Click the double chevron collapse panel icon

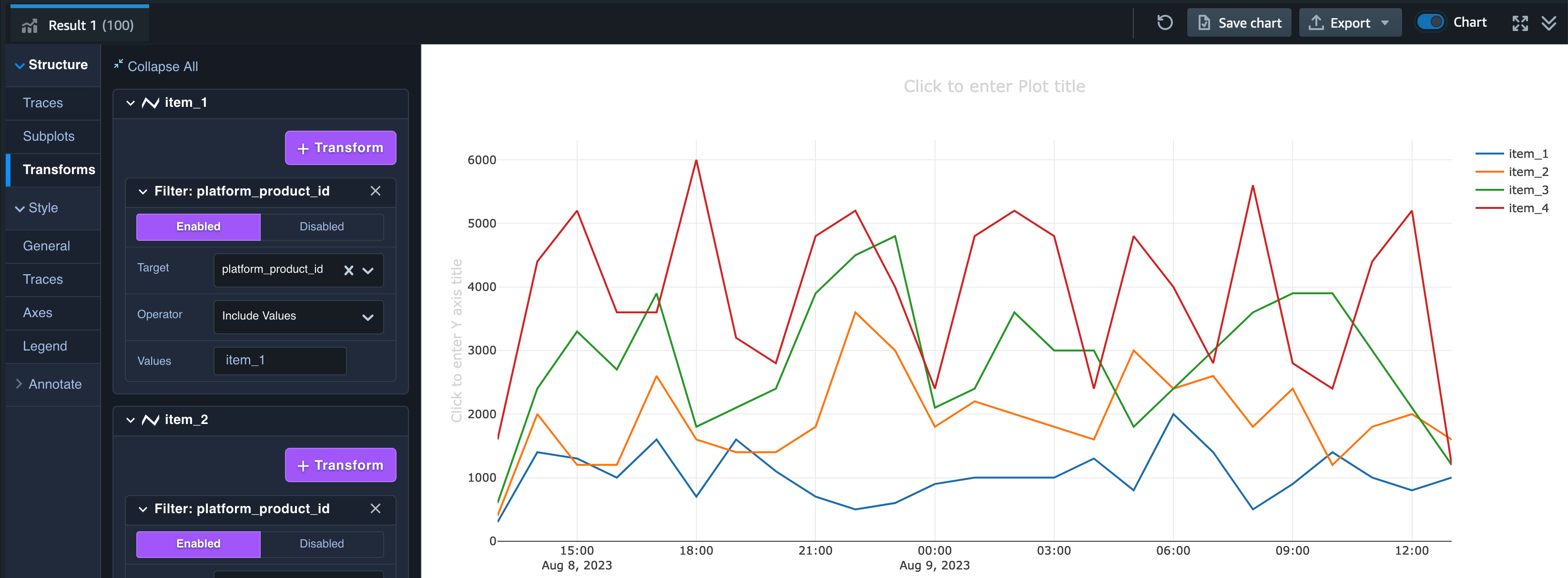point(1549,23)
